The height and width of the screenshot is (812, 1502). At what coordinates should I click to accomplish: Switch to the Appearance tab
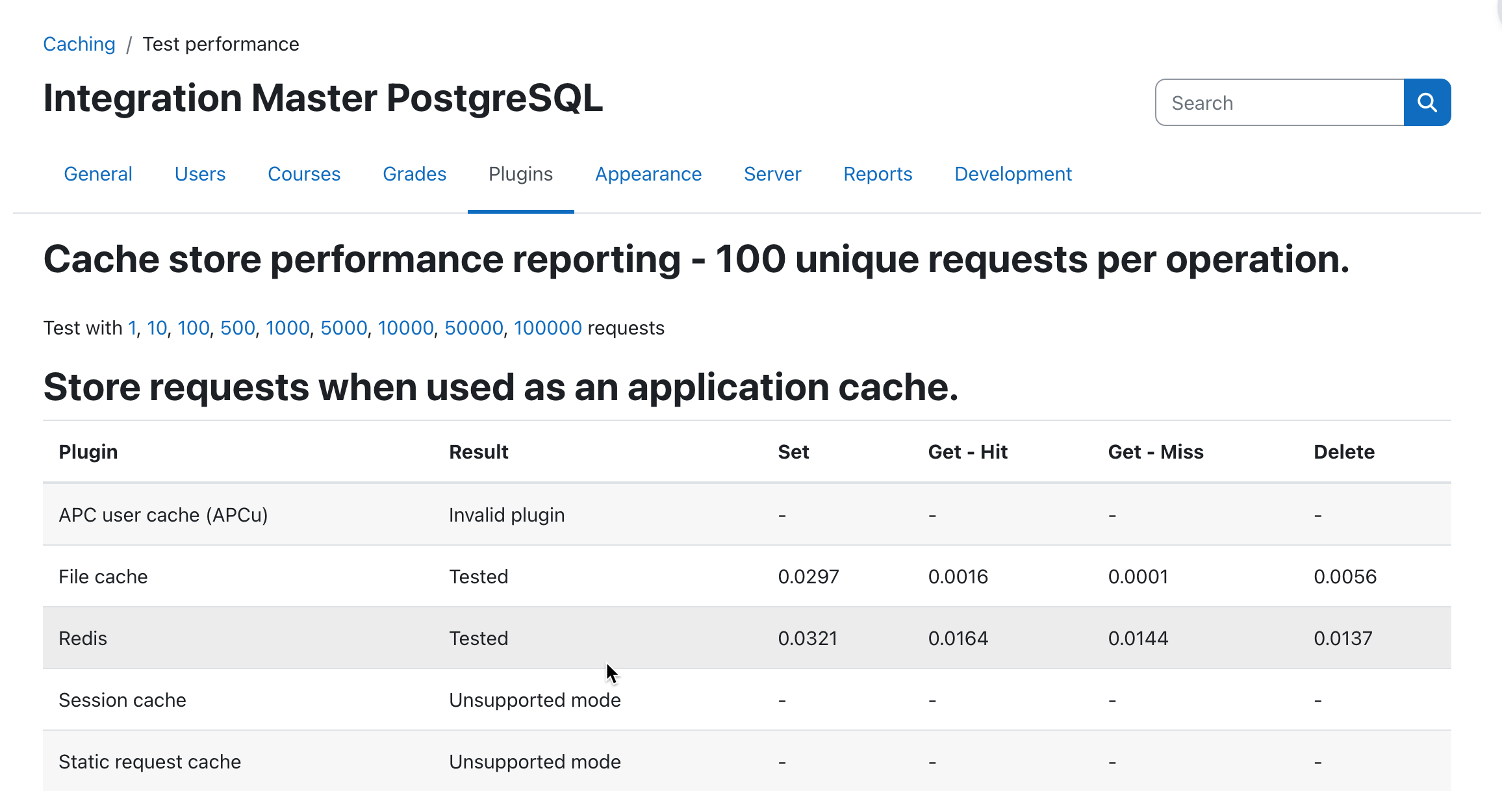[x=648, y=174]
